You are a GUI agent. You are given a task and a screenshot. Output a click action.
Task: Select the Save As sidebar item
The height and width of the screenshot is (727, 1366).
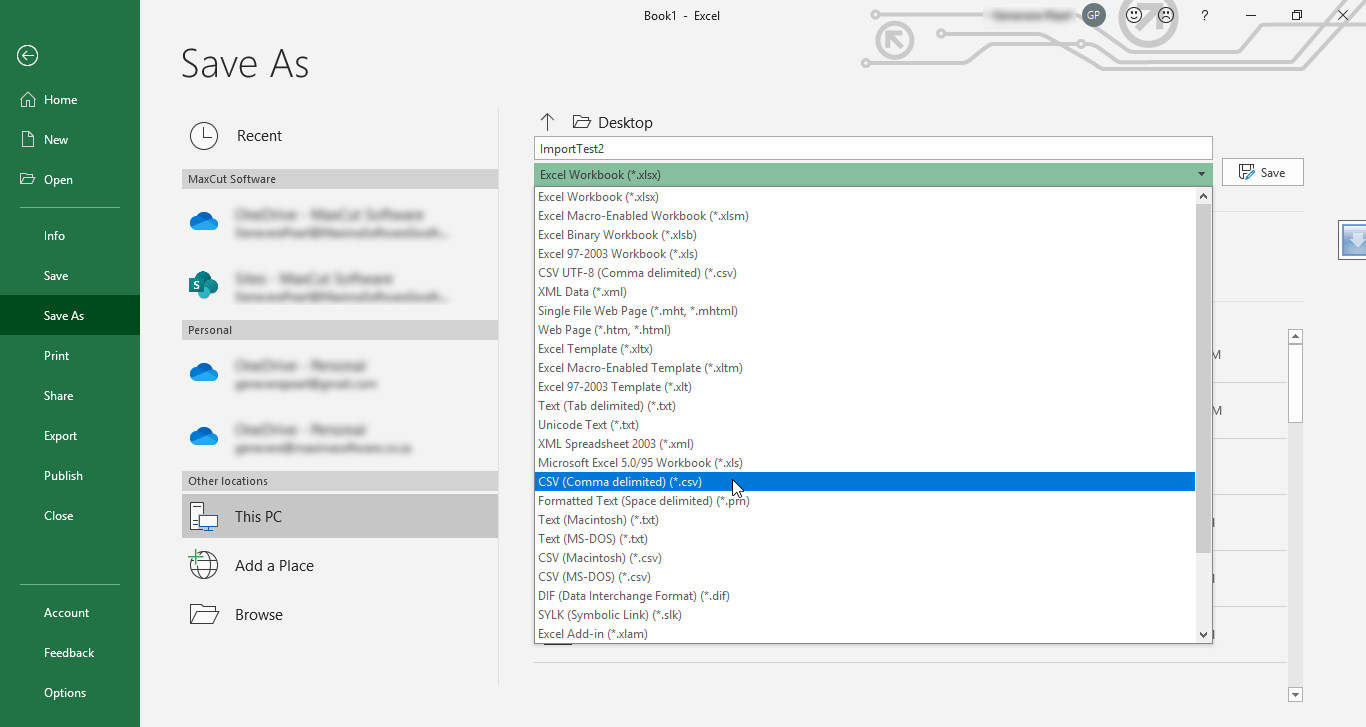tap(70, 316)
